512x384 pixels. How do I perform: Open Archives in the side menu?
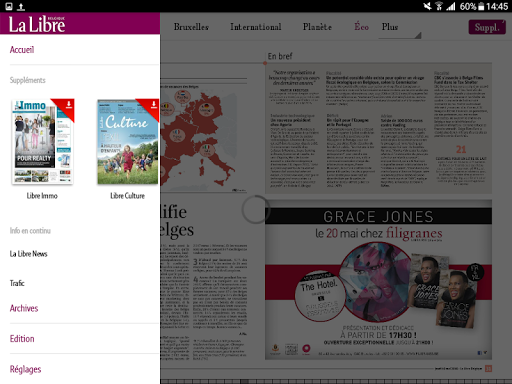tap(24, 308)
